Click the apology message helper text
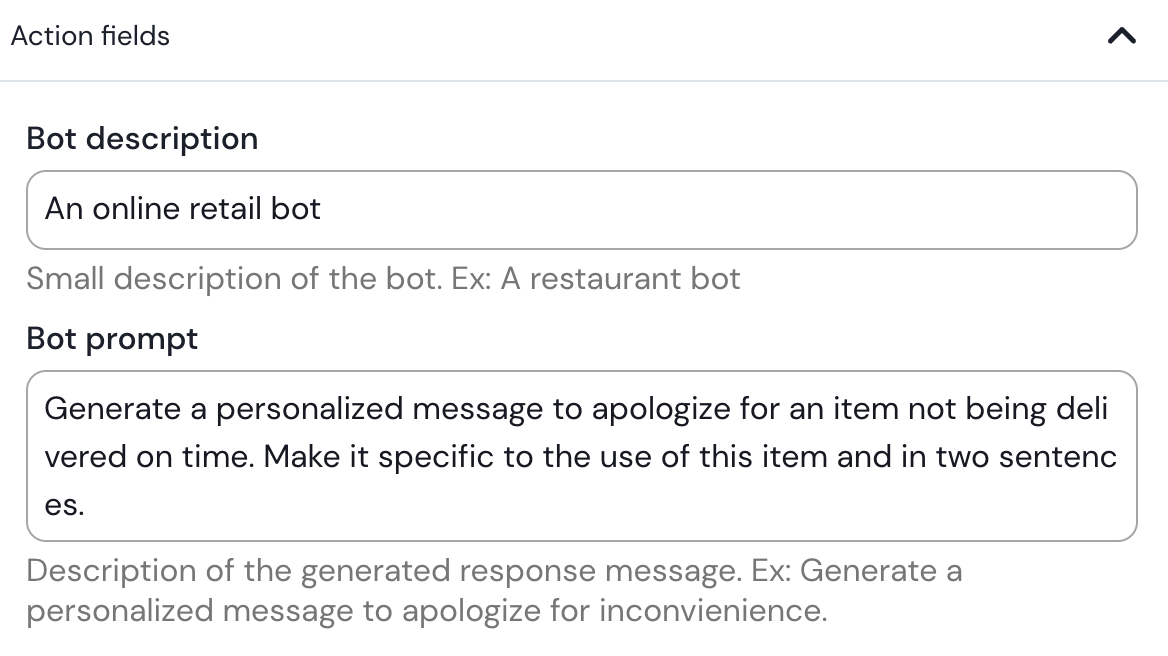This screenshot has height=656, width=1168. coord(495,590)
